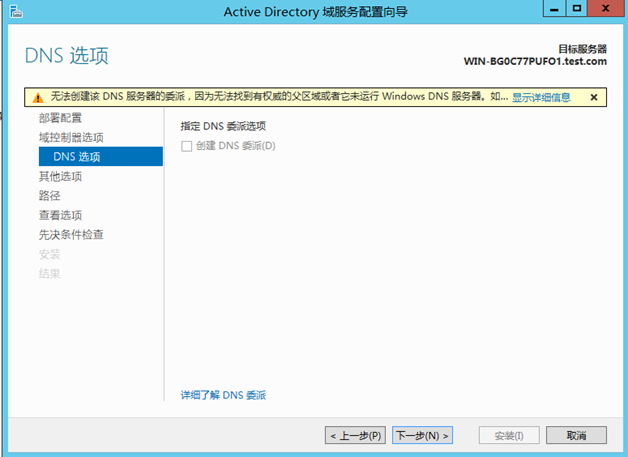Select the DNS 选项 step in sidebar
Screen dimensions: 628x457
101,157
